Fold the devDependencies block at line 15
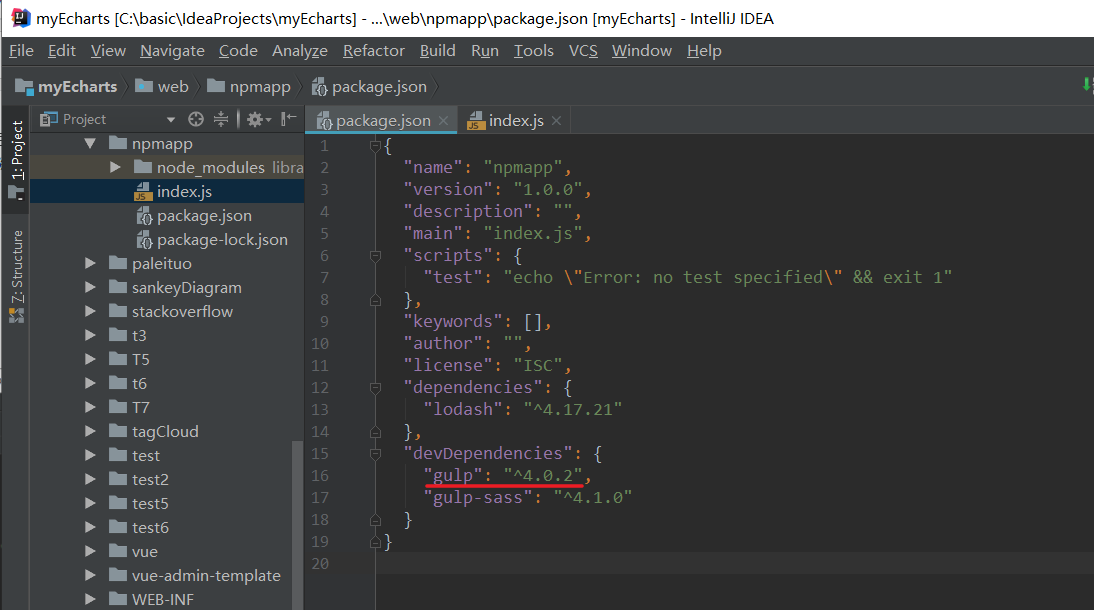 click(x=375, y=454)
